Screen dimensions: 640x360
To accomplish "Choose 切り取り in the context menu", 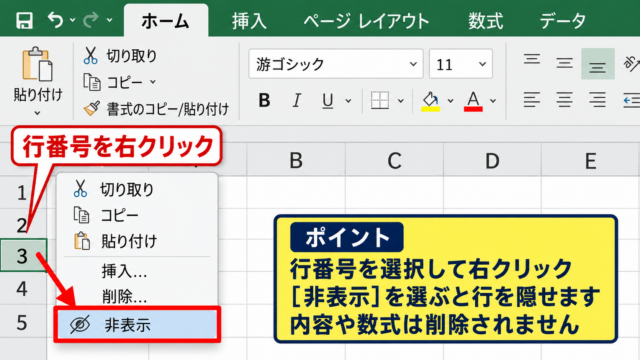I will coord(137,189).
